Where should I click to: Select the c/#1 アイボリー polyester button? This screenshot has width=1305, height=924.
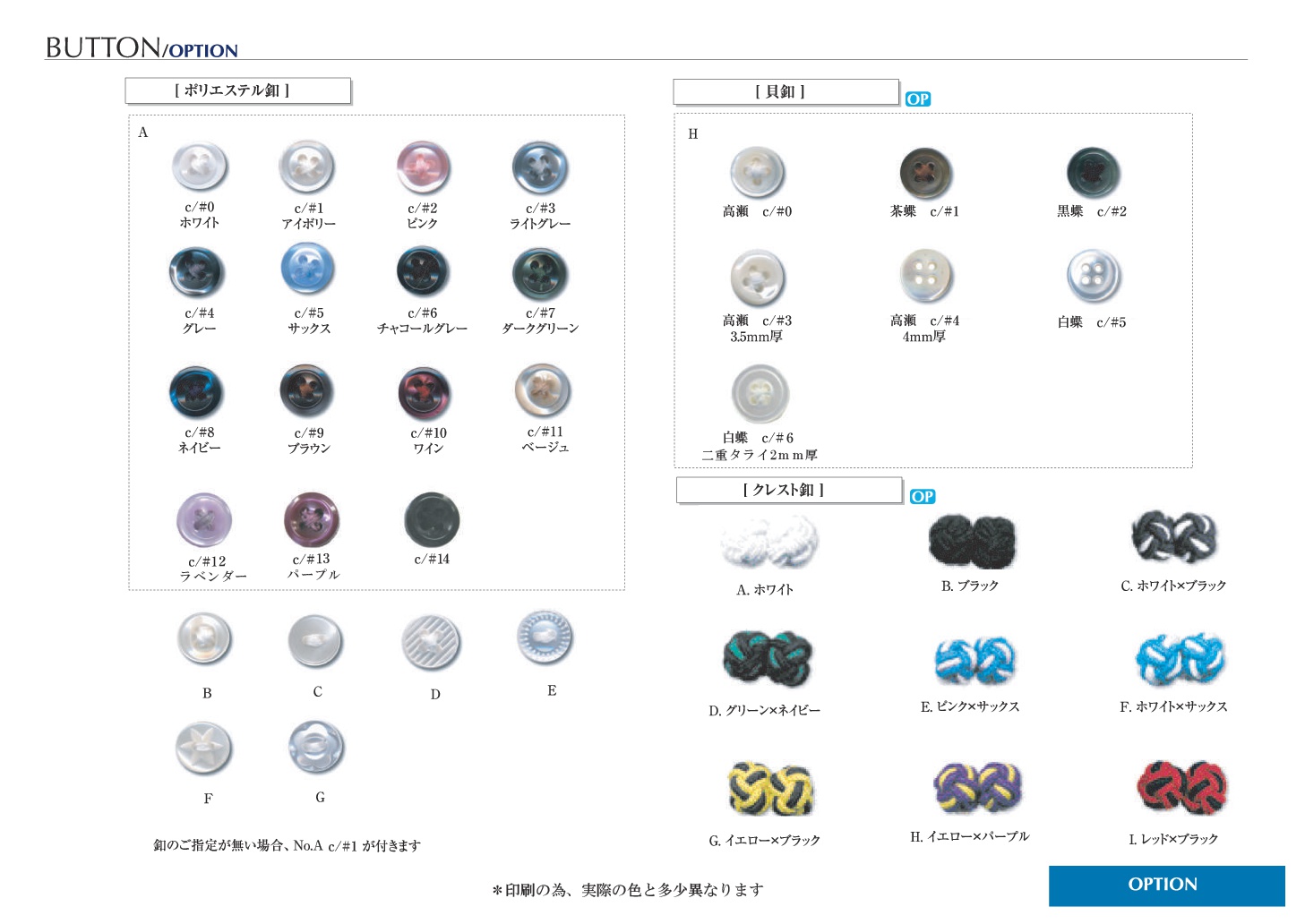(307, 167)
